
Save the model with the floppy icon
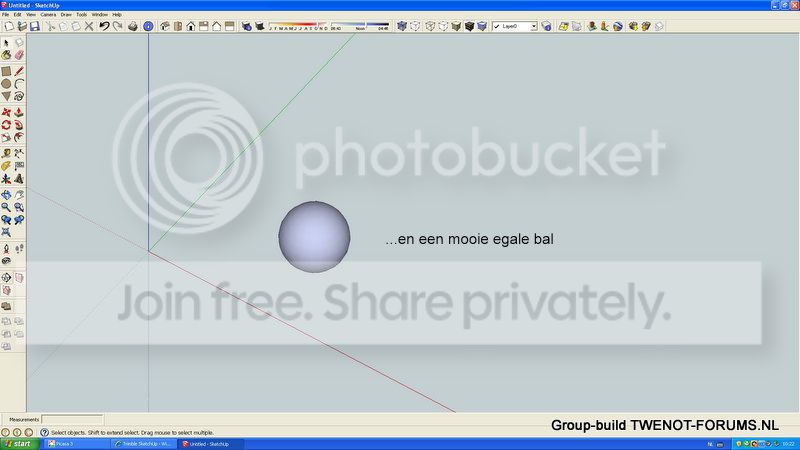tap(35, 26)
